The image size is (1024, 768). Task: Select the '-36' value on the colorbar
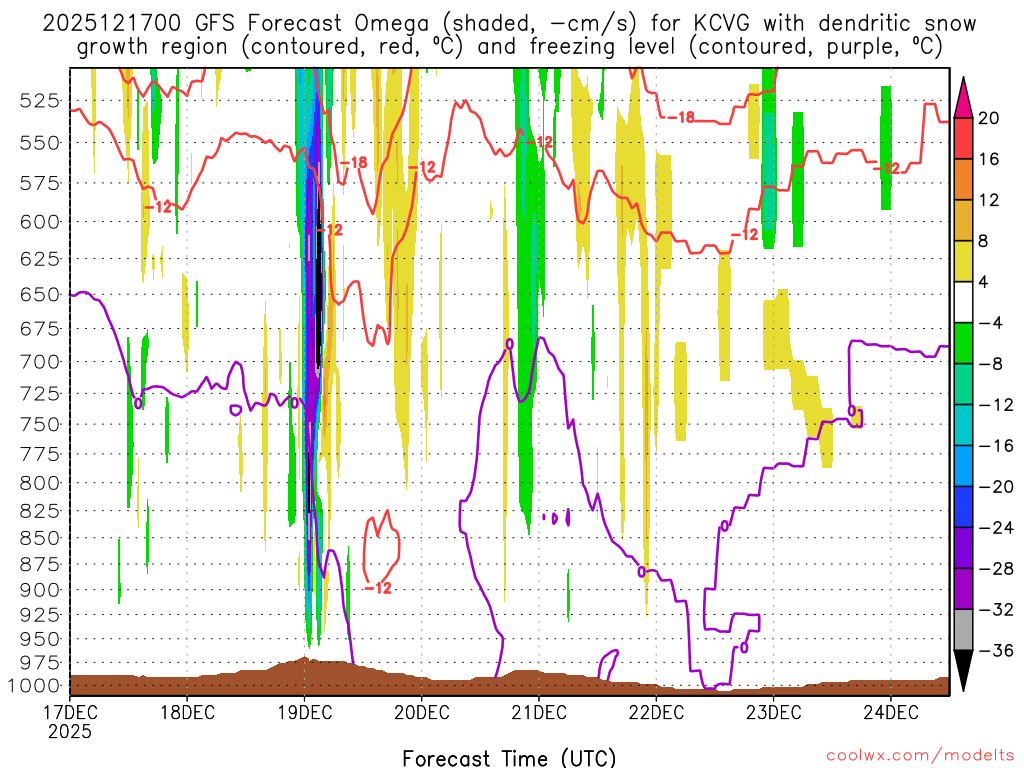click(x=995, y=650)
